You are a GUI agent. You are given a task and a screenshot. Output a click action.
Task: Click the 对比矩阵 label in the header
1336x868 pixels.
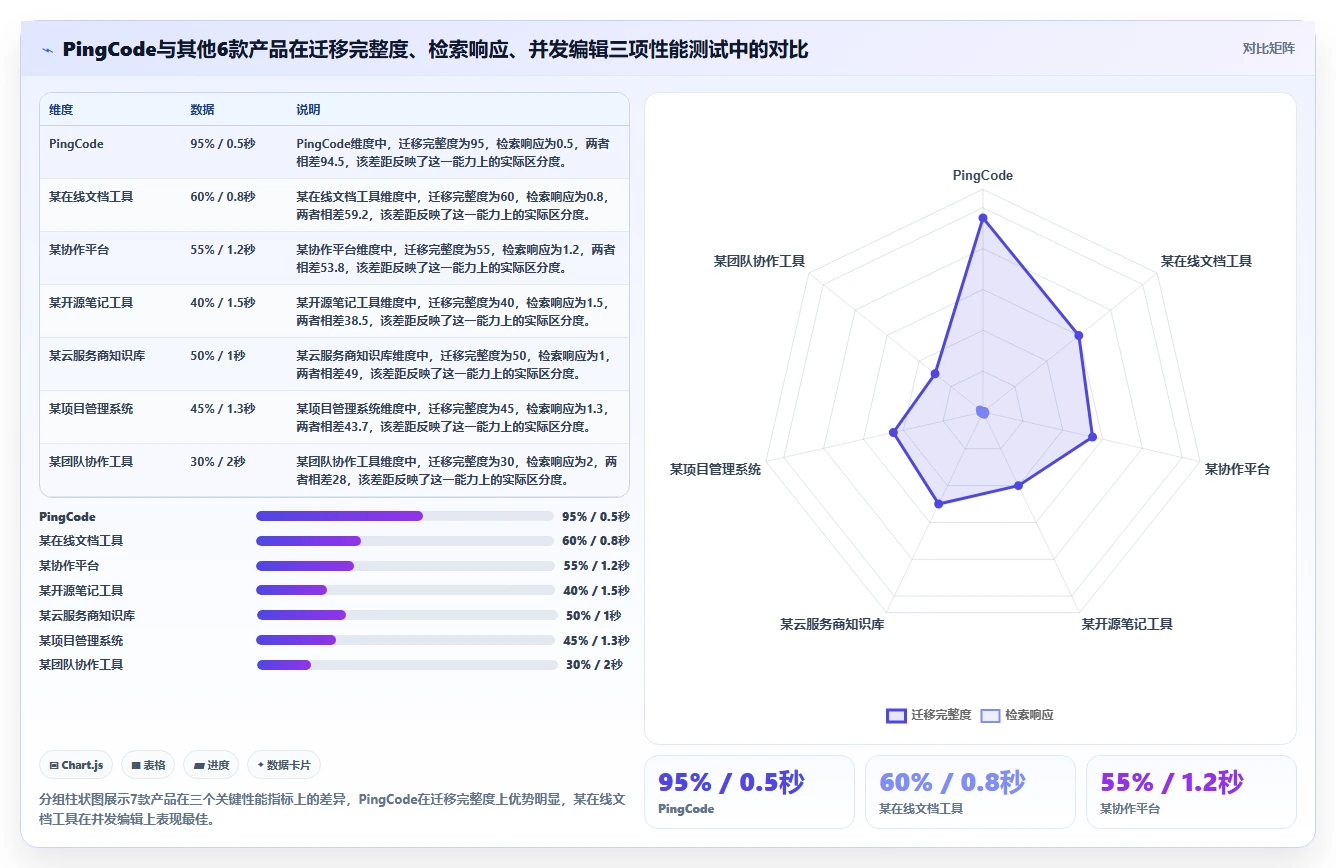(1268, 48)
